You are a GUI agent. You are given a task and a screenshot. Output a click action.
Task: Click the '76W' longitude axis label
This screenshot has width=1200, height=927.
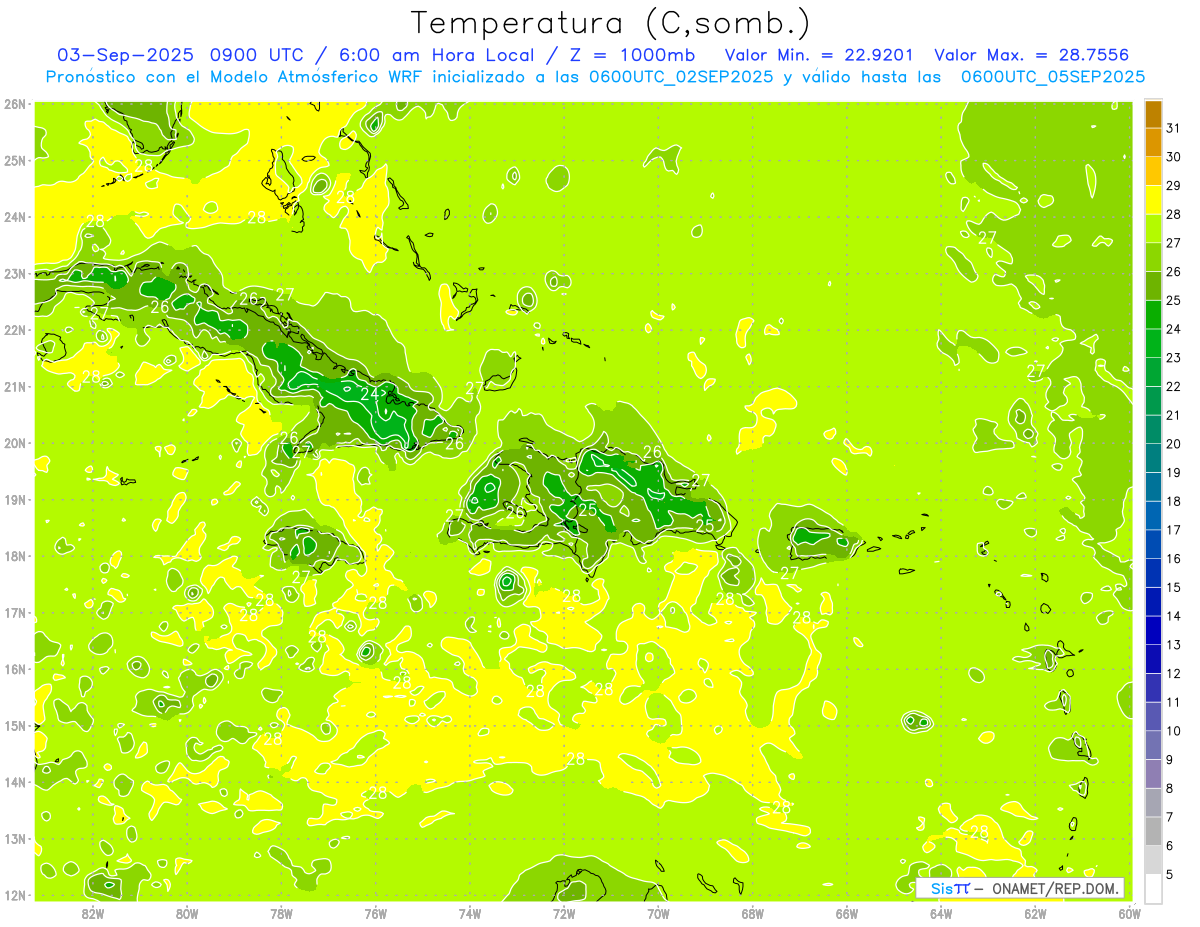click(x=375, y=912)
